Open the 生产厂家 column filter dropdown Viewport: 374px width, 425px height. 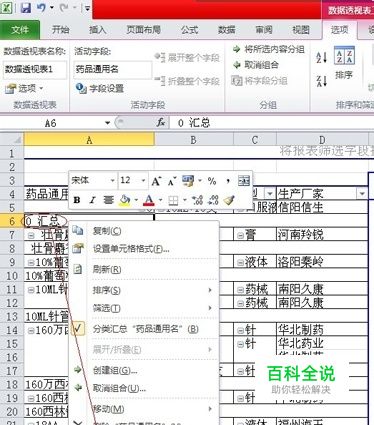(x=362, y=193)
